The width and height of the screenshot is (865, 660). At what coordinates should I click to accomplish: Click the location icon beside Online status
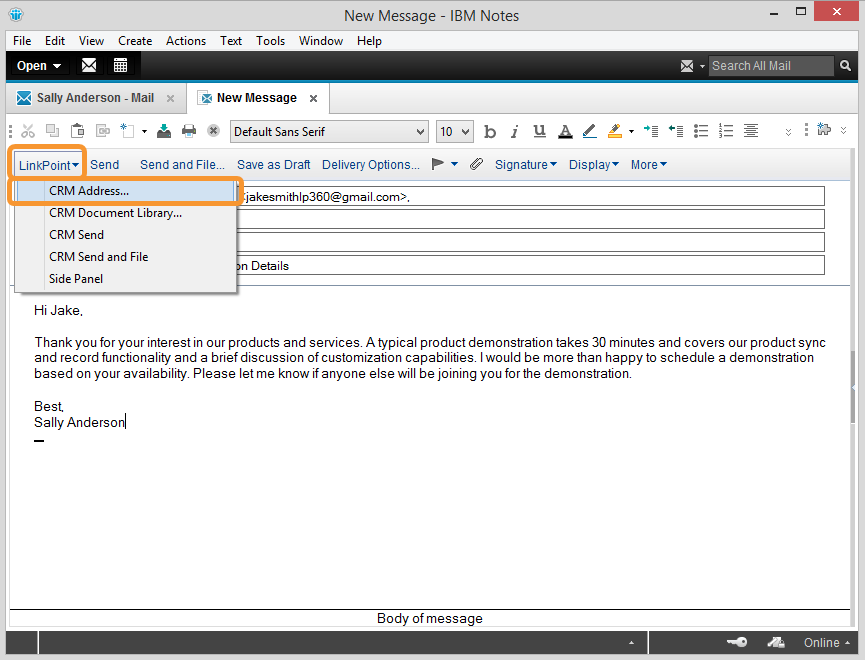click(x=776, y=642)
